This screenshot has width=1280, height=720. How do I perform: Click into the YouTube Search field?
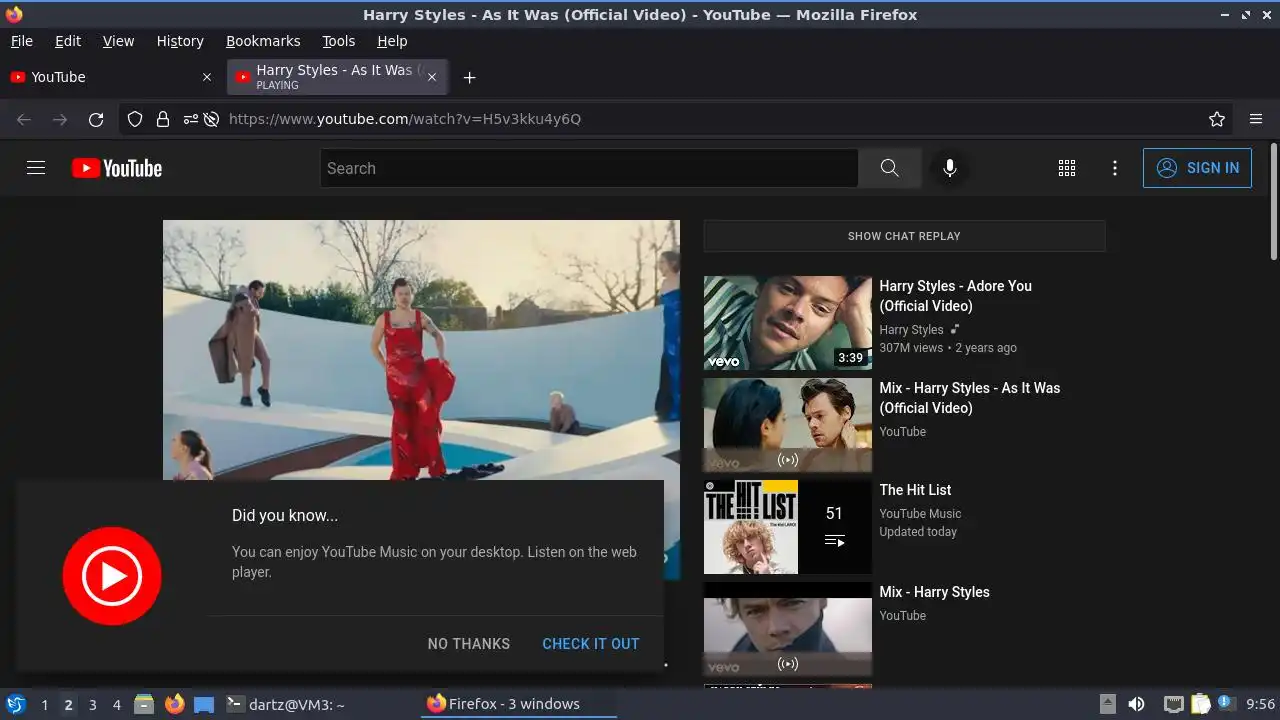pos(589,168)
